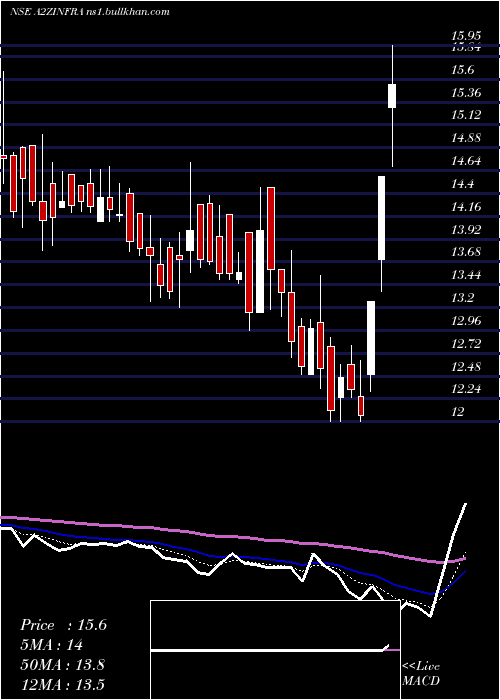
Task: Click the 5MA : 14 readout
Action: tap(51, 645)
